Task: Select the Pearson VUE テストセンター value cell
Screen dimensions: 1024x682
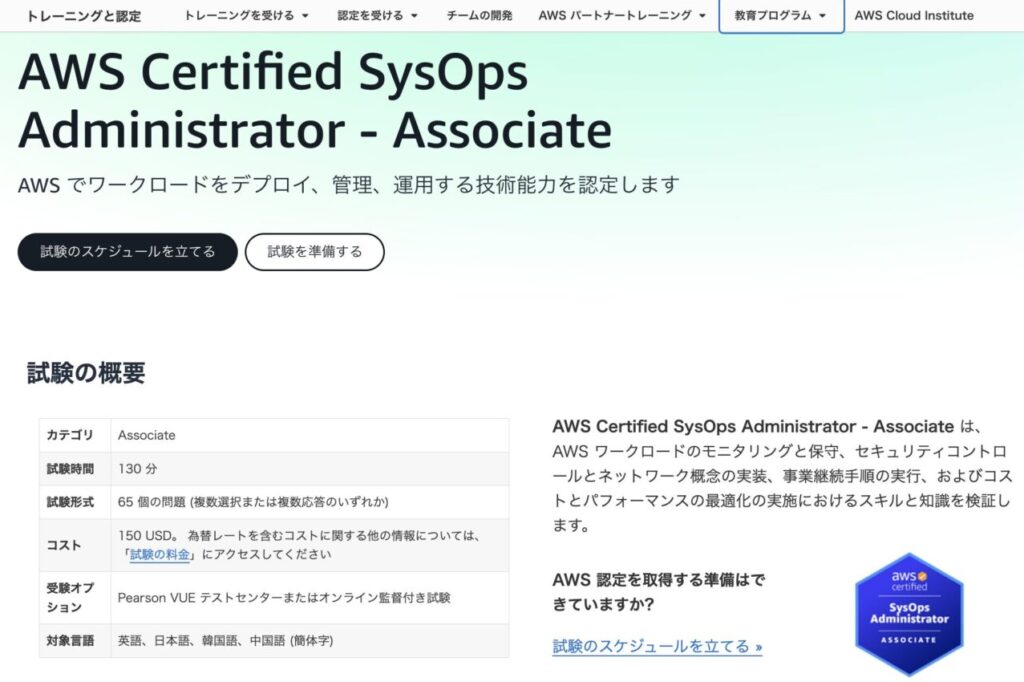Action: point(310,598)
